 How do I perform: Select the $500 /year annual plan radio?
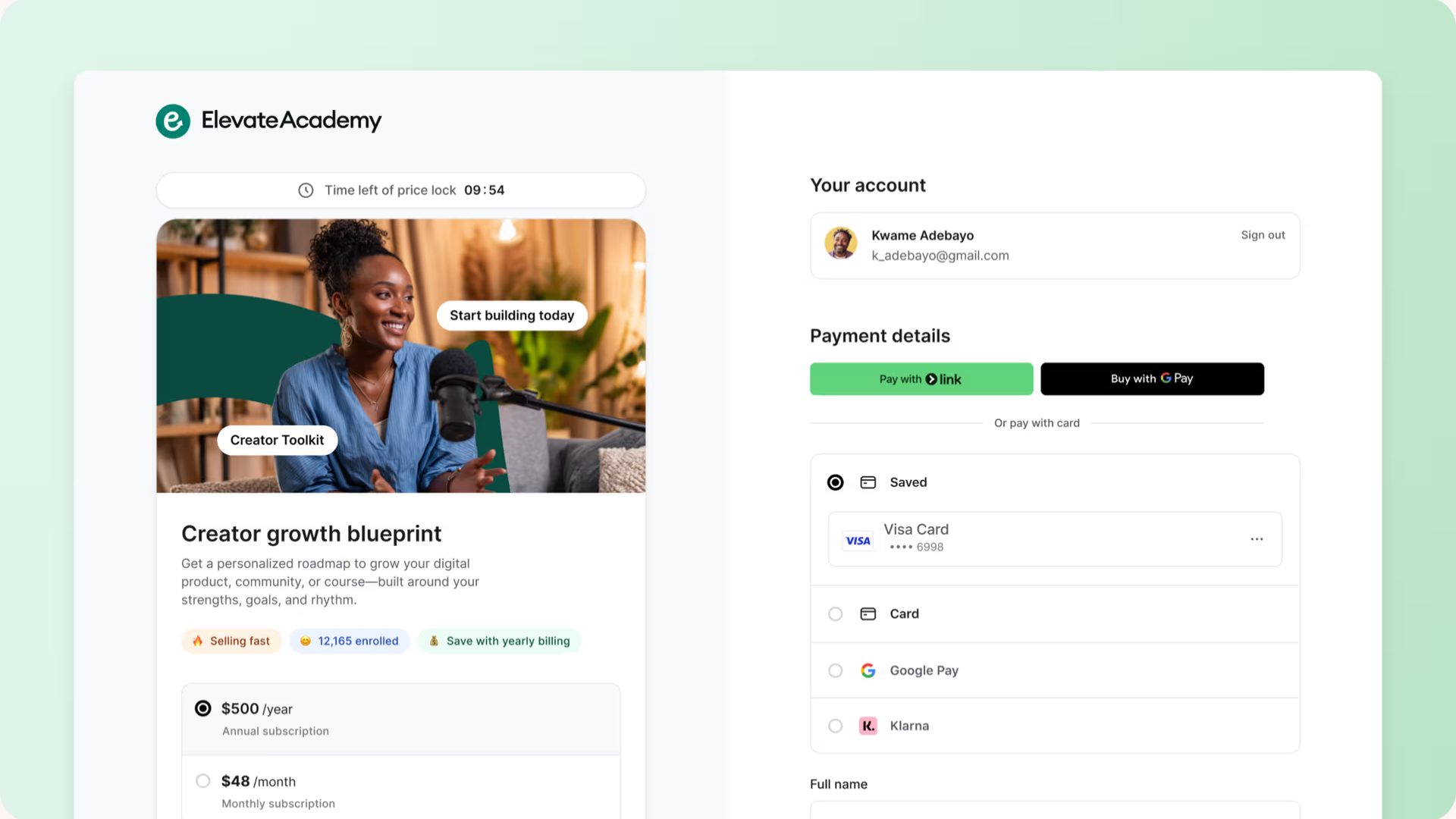pyautogui.click(x=202, y=708)
